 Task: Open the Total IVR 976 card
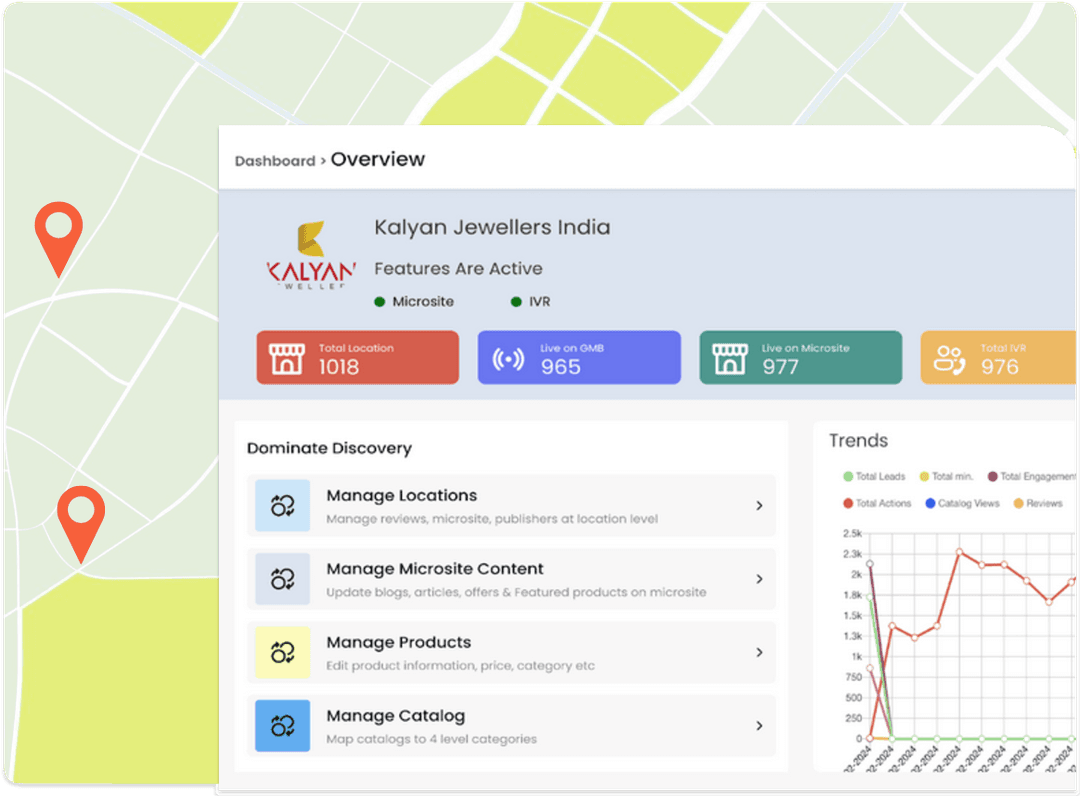tap(998, 357)
